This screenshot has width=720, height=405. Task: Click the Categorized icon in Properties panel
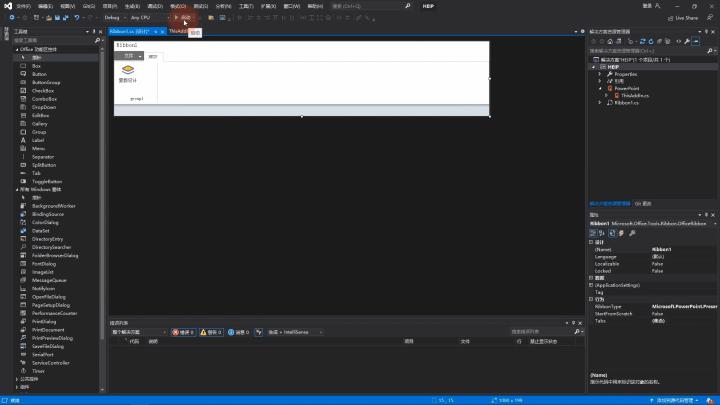click(593, 233)
